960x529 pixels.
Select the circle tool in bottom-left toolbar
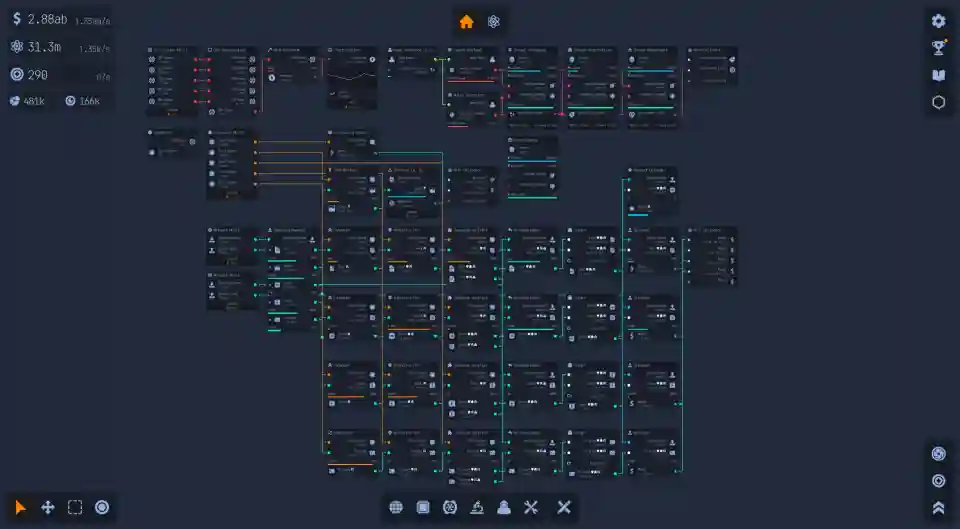[102, 508]
